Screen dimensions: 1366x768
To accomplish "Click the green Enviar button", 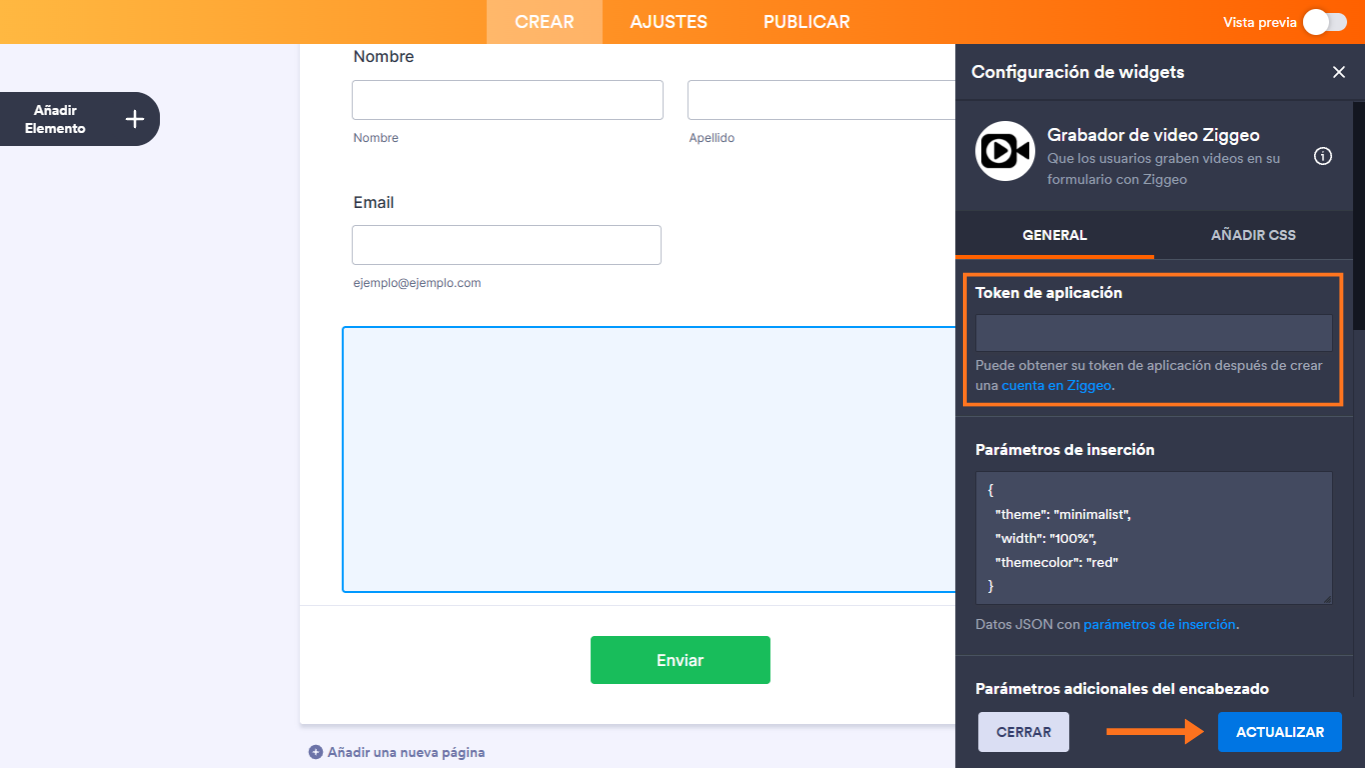I will tap(680, 660).
